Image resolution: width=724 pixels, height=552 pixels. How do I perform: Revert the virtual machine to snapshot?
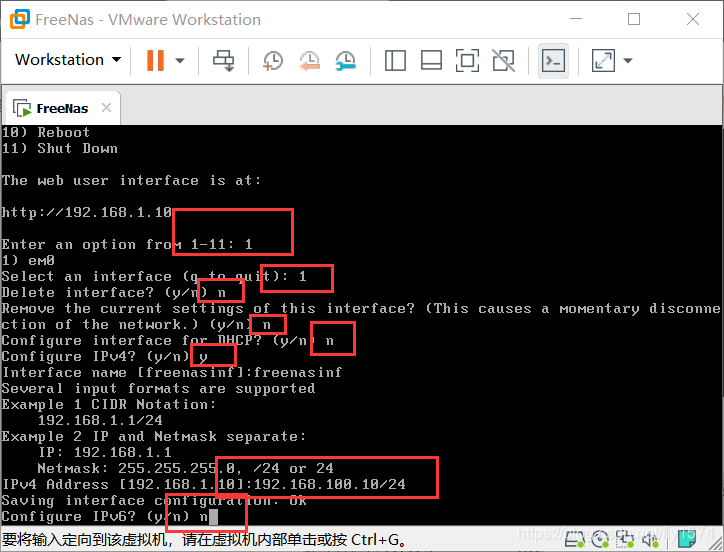[309, 61]
